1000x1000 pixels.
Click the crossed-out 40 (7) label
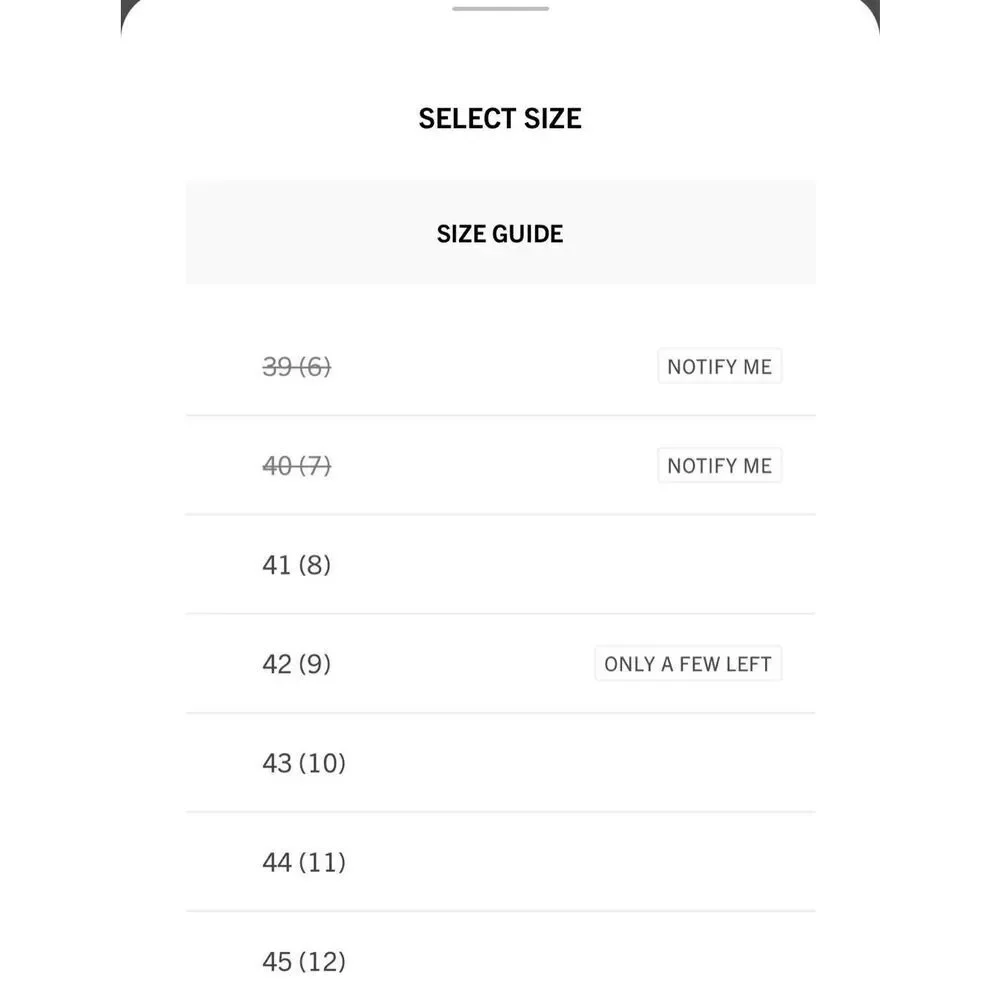point(297,466)
